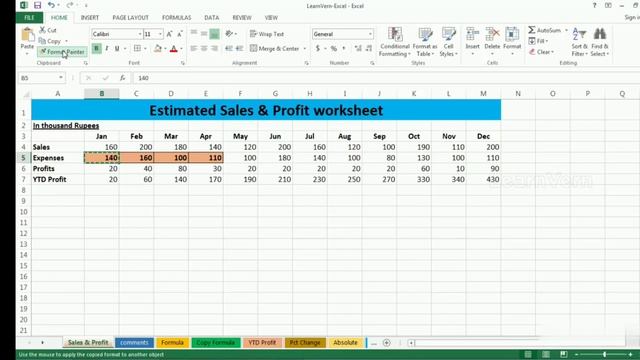Apply the red Font Color A
640x360 pixels.
tap(173, 49)
